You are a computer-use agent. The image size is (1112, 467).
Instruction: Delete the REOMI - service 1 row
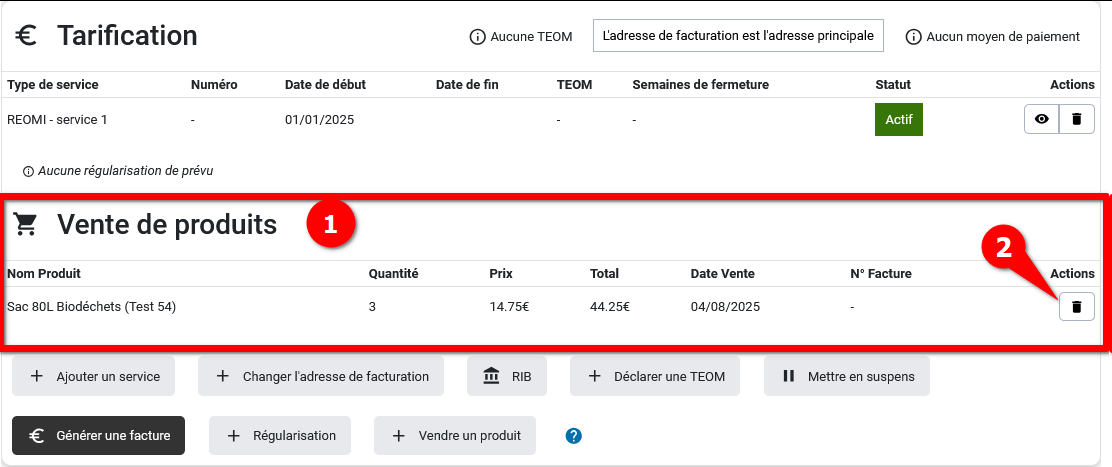point(1076,119)
